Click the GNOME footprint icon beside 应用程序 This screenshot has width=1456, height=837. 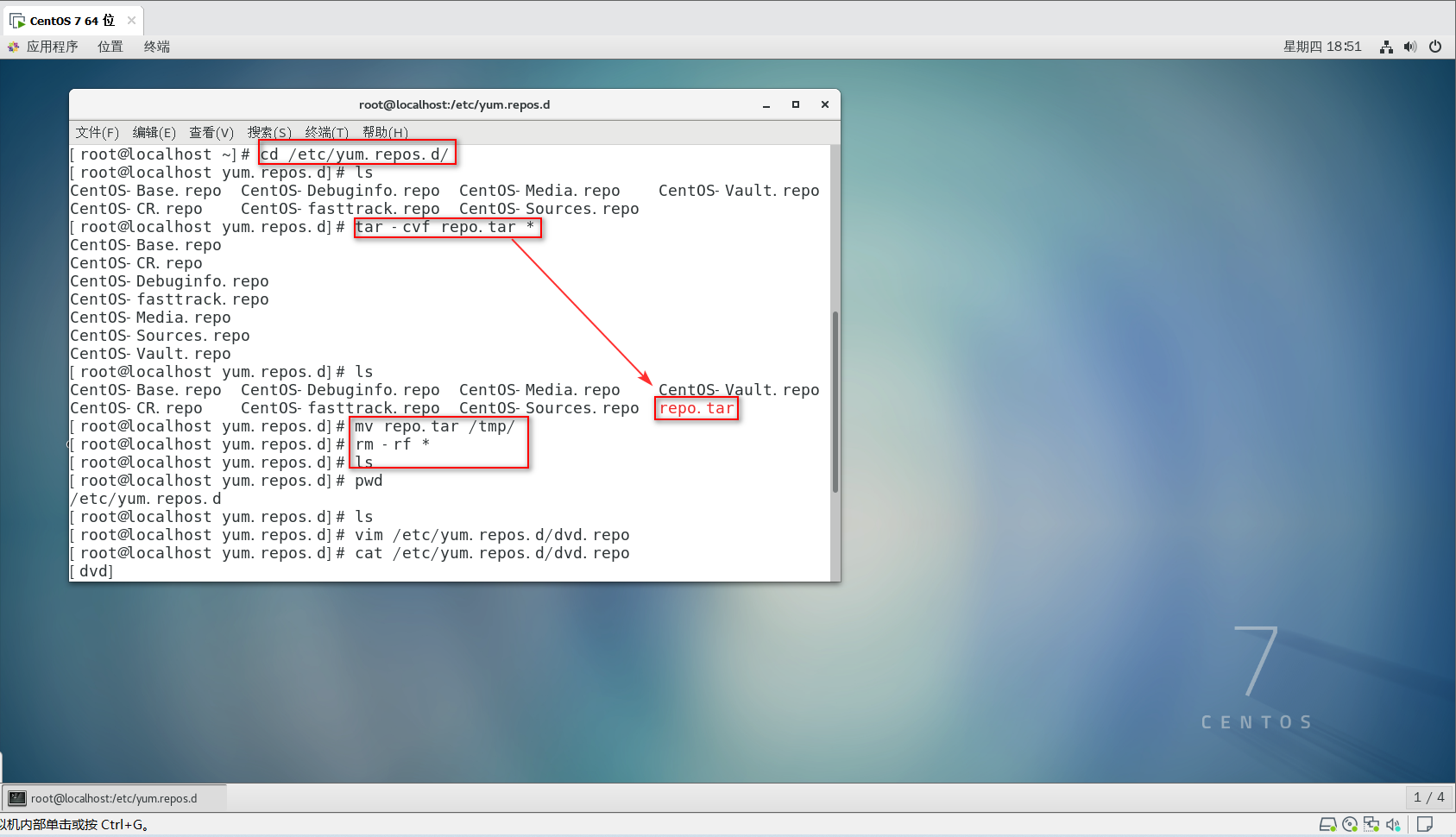pyautogui.click(x=12, y=47)
